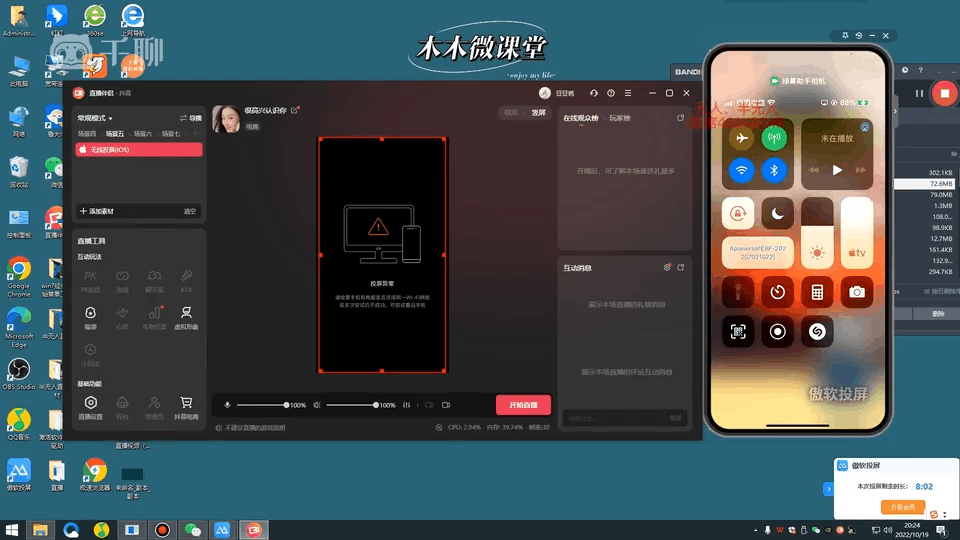The height and width of the screenshot is (540, 960).
Task: Click 升级会员 upgrade button in 傲软投屏 popup
Action: click(x=903, y=507)
